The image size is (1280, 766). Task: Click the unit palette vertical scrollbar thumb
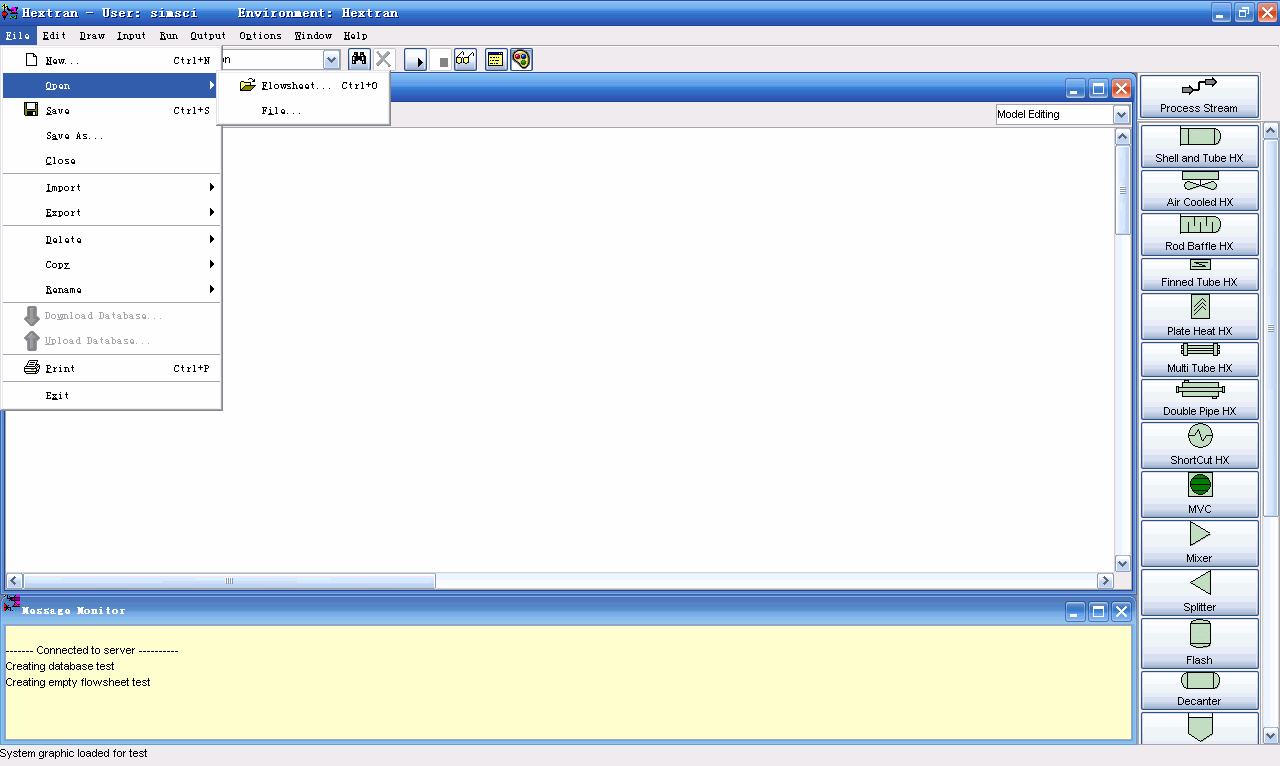click(1271, 327)
